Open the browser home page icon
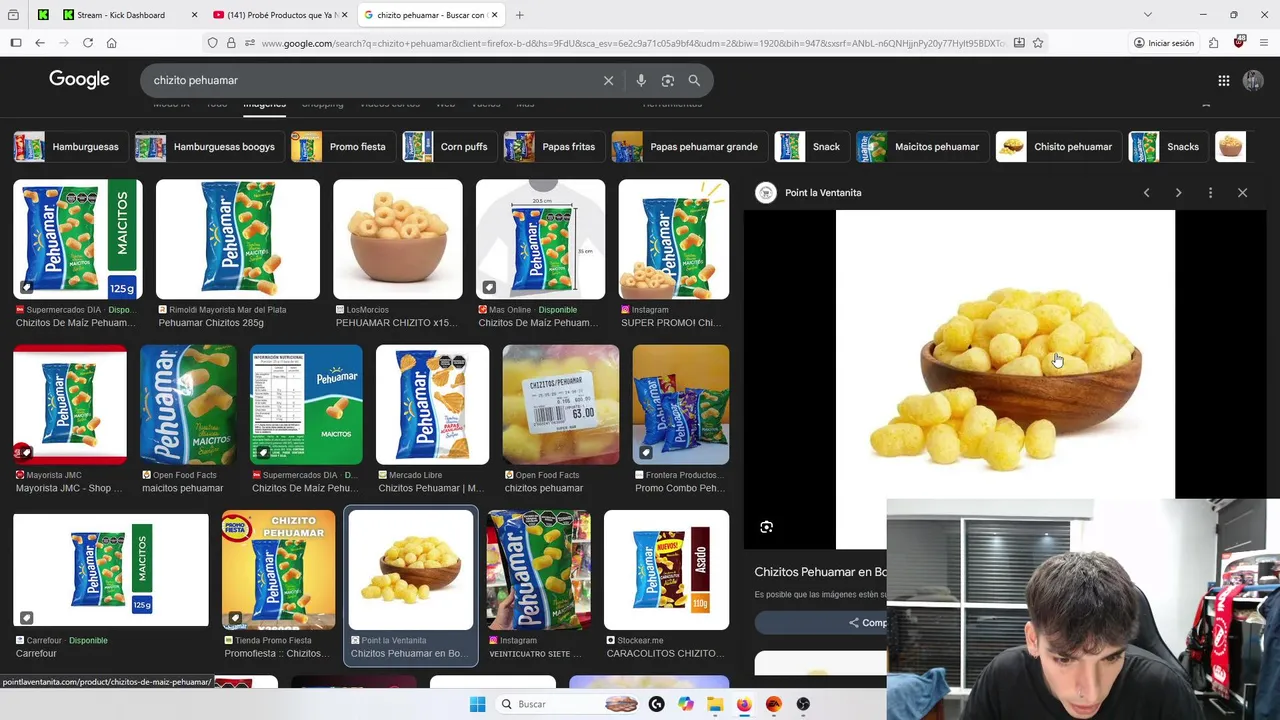 pyautogui.click(x=112, y=43)
